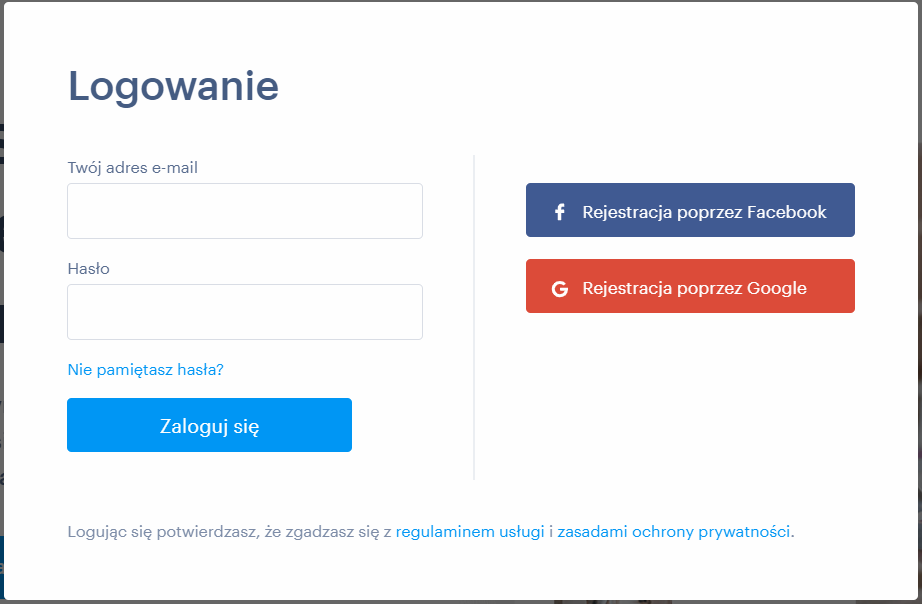
Task: Choose "Rejestracja poprzez Google" button
Action: (x=690, y=286)
